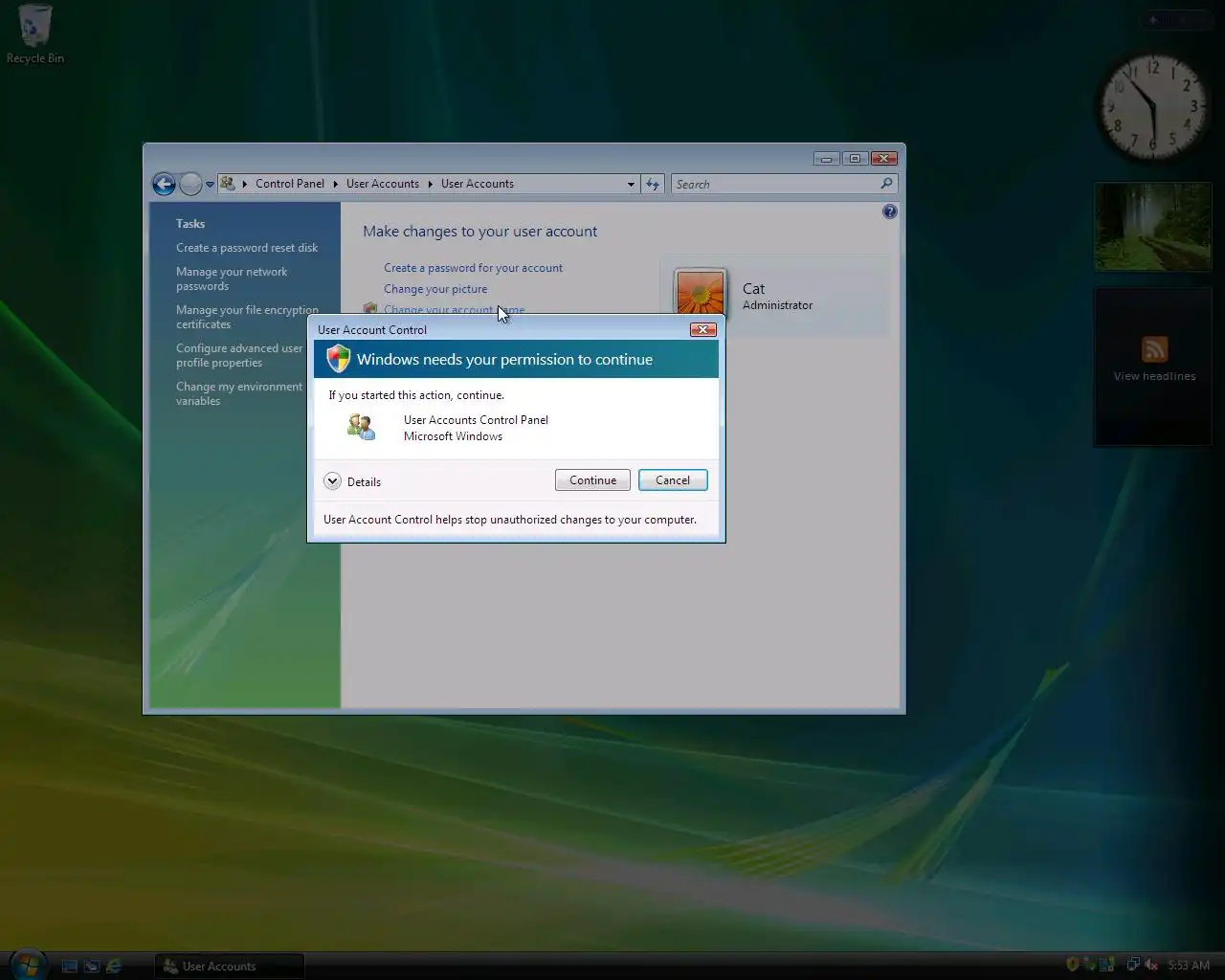Refresh the Control Panel address bar

(653, 184)
